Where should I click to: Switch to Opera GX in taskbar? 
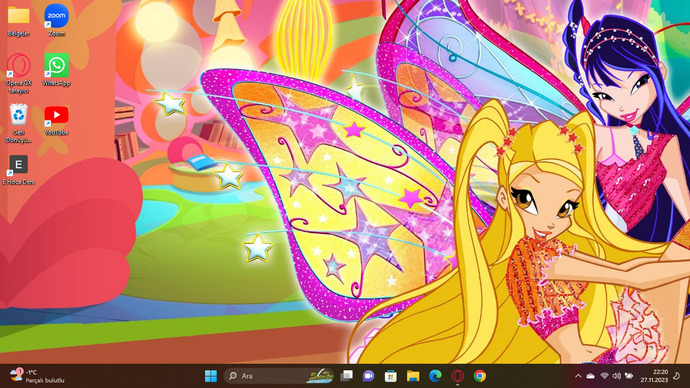458,376
